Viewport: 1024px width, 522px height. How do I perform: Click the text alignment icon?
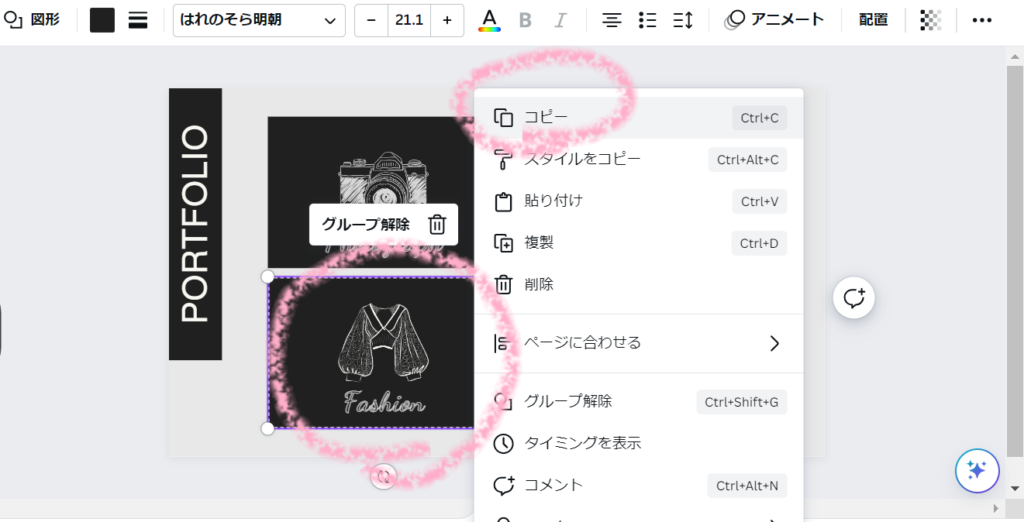[612, 20]
